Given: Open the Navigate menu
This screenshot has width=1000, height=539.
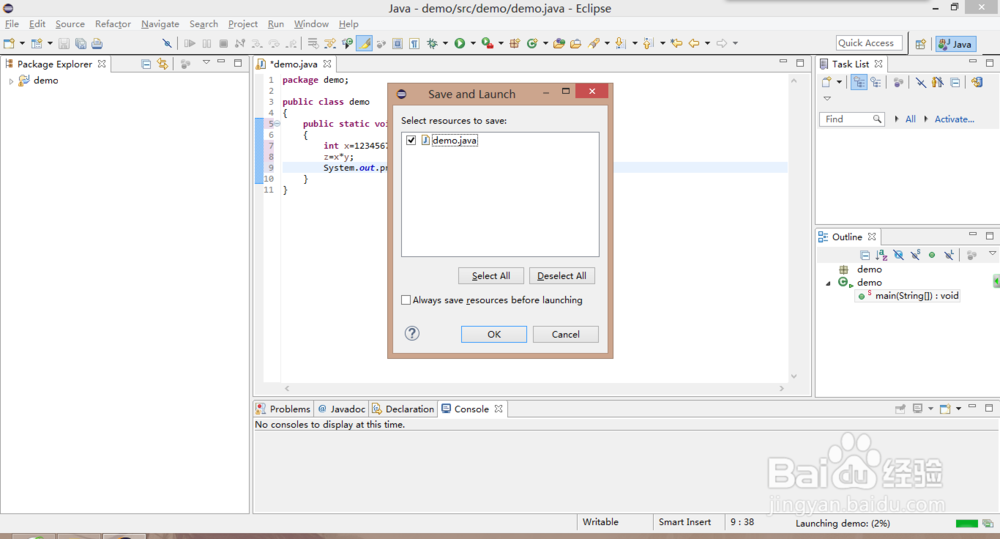Looking at the screenshot, I should pyautogui.click(x=160, y=24).
